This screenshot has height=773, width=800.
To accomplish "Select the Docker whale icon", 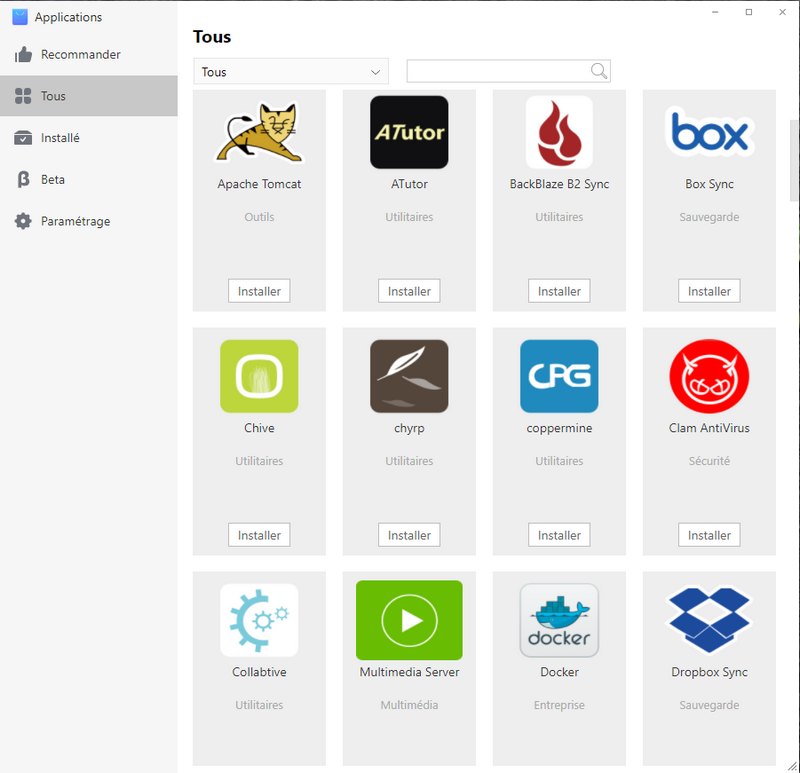I will click(x=559, y=620).
